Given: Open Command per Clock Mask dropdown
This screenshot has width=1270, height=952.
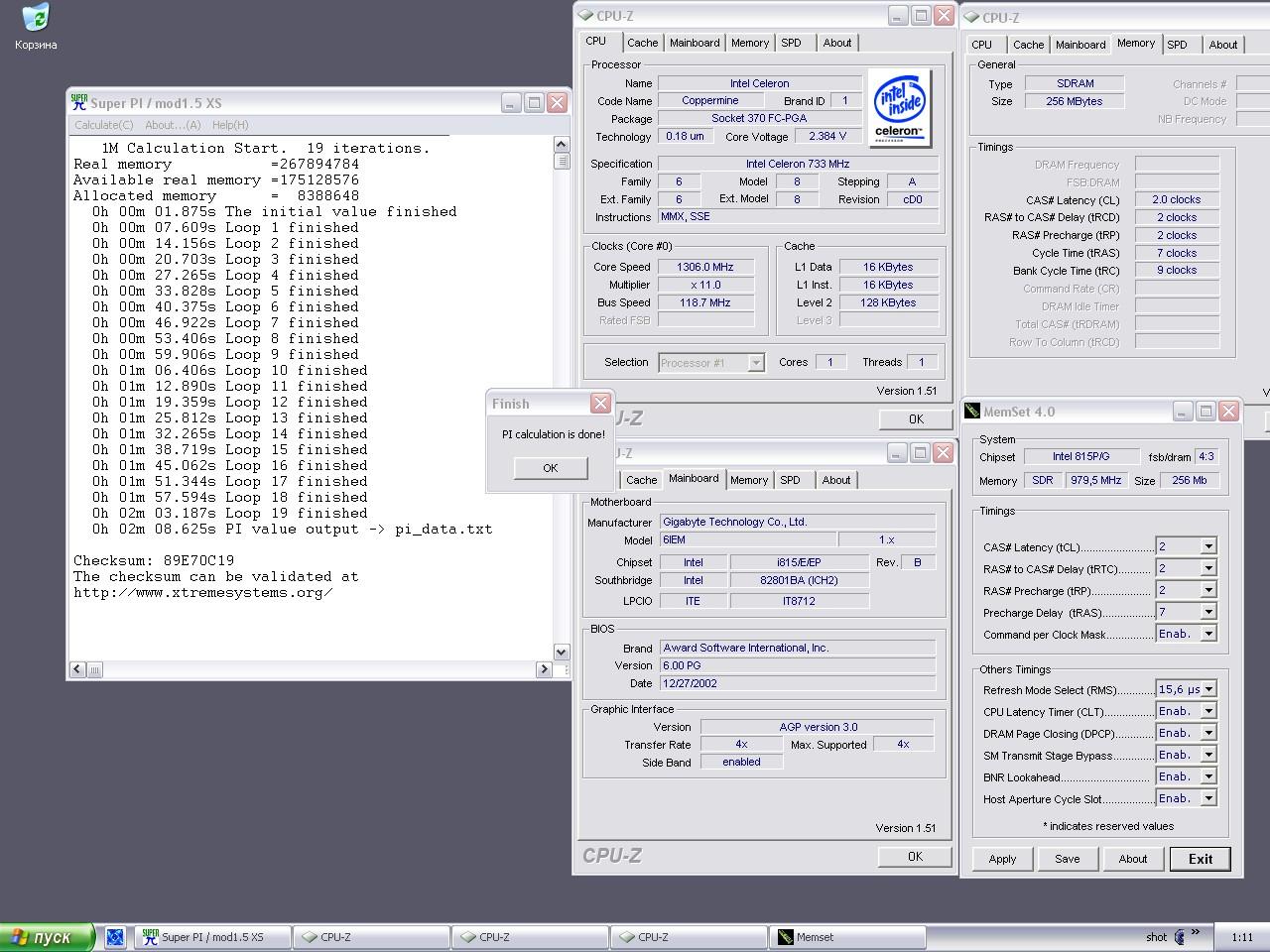Looking at the screenshot, I should point(1208,634).
